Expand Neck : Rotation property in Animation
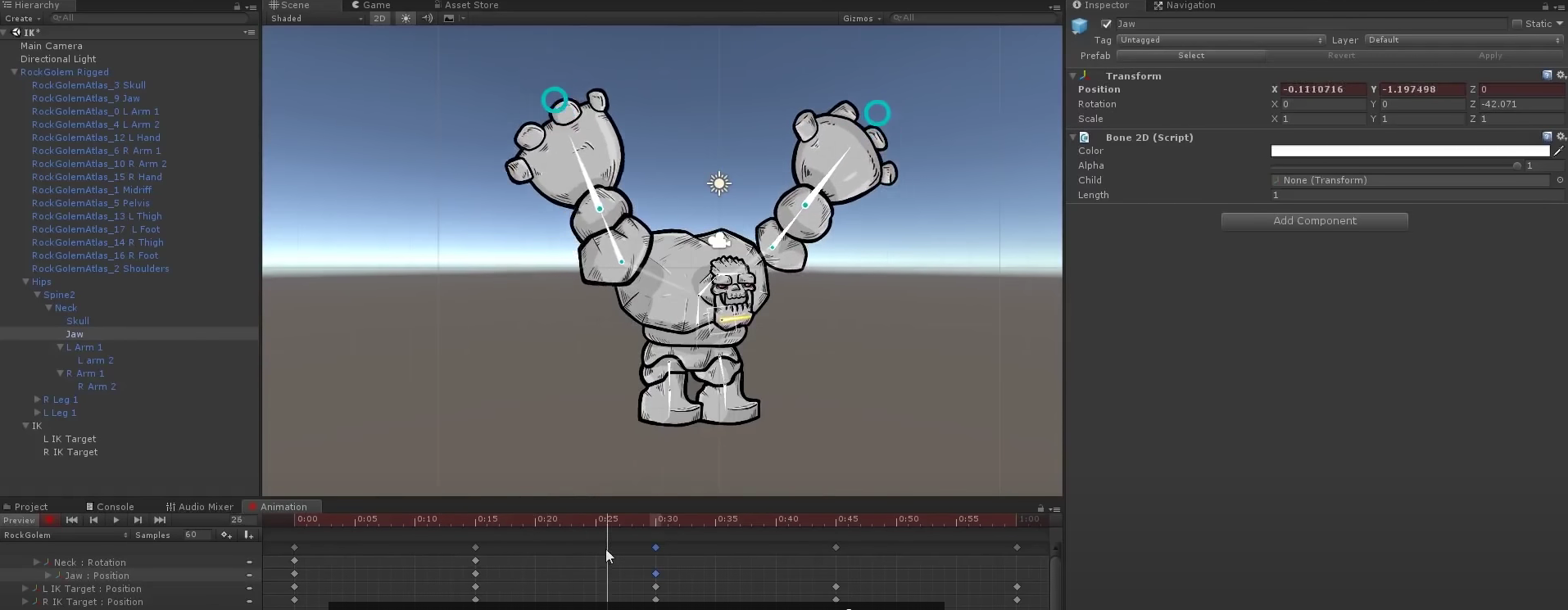The image size is (1568, 610). tap(37, 563)
